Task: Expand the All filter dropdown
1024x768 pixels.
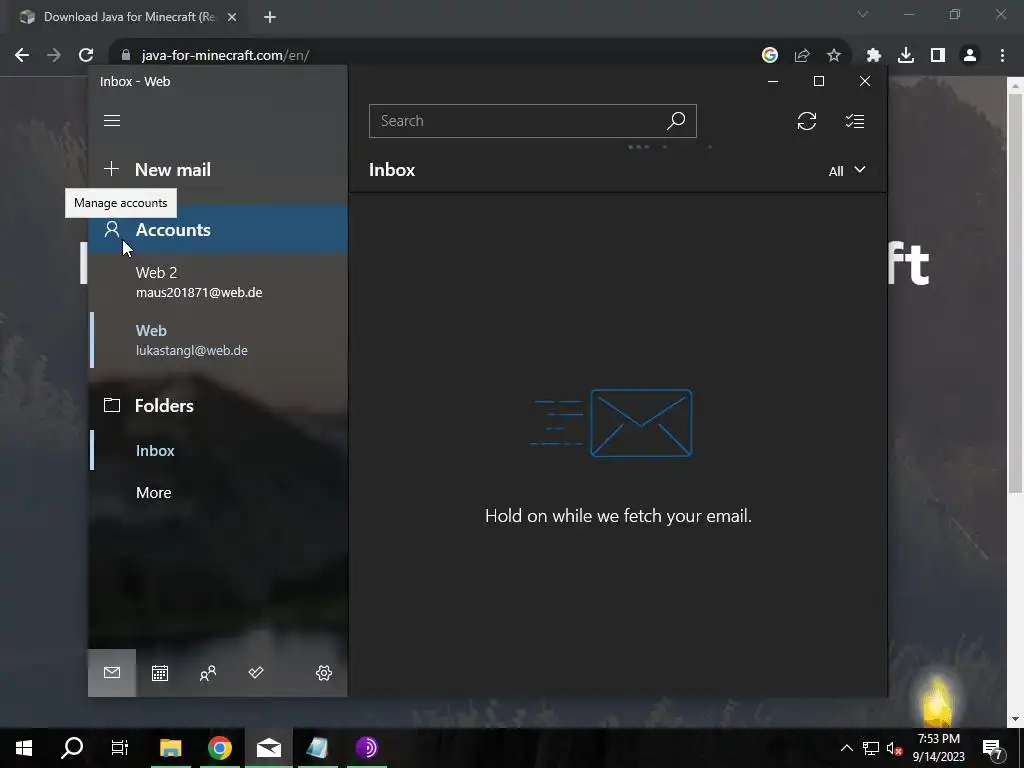Action: click(x=847, y=170)
